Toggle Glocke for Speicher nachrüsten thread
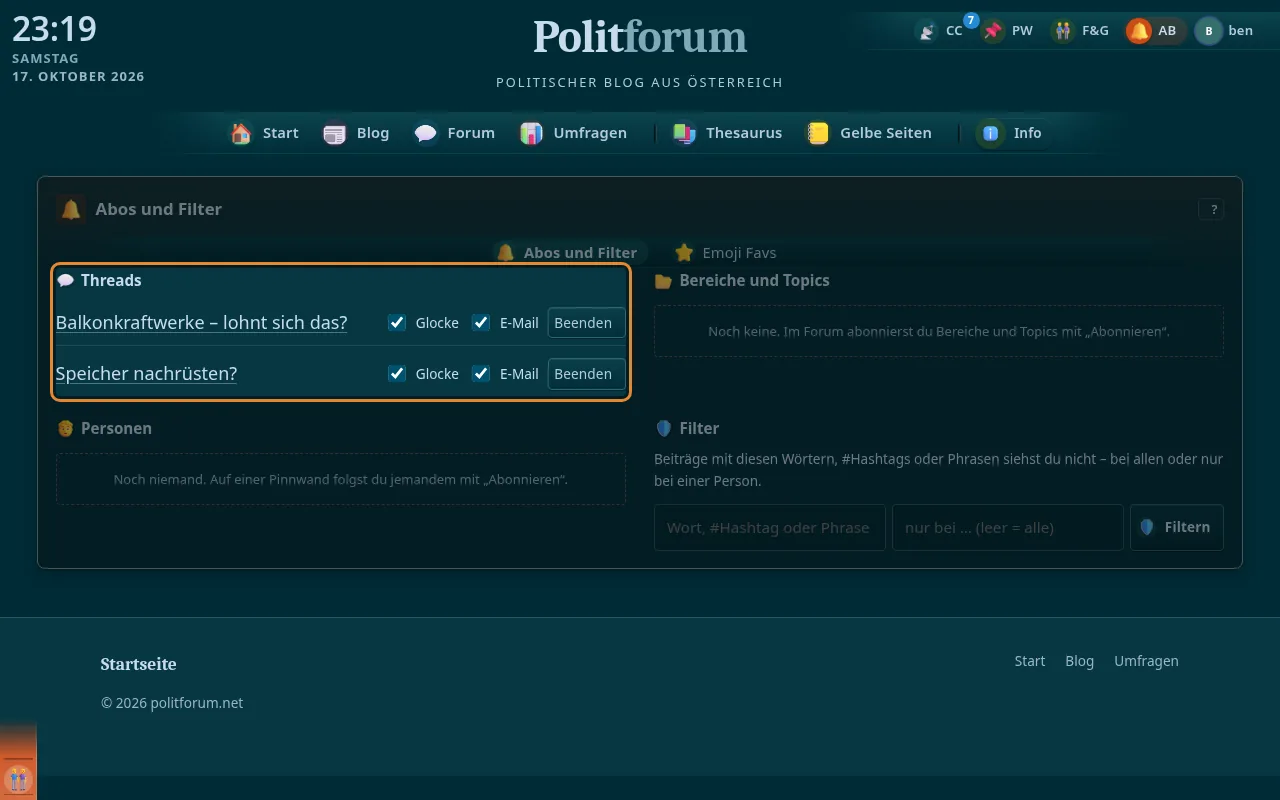Image resolution: width=1280 pixels, height=800 pixels. click(397, 373)
